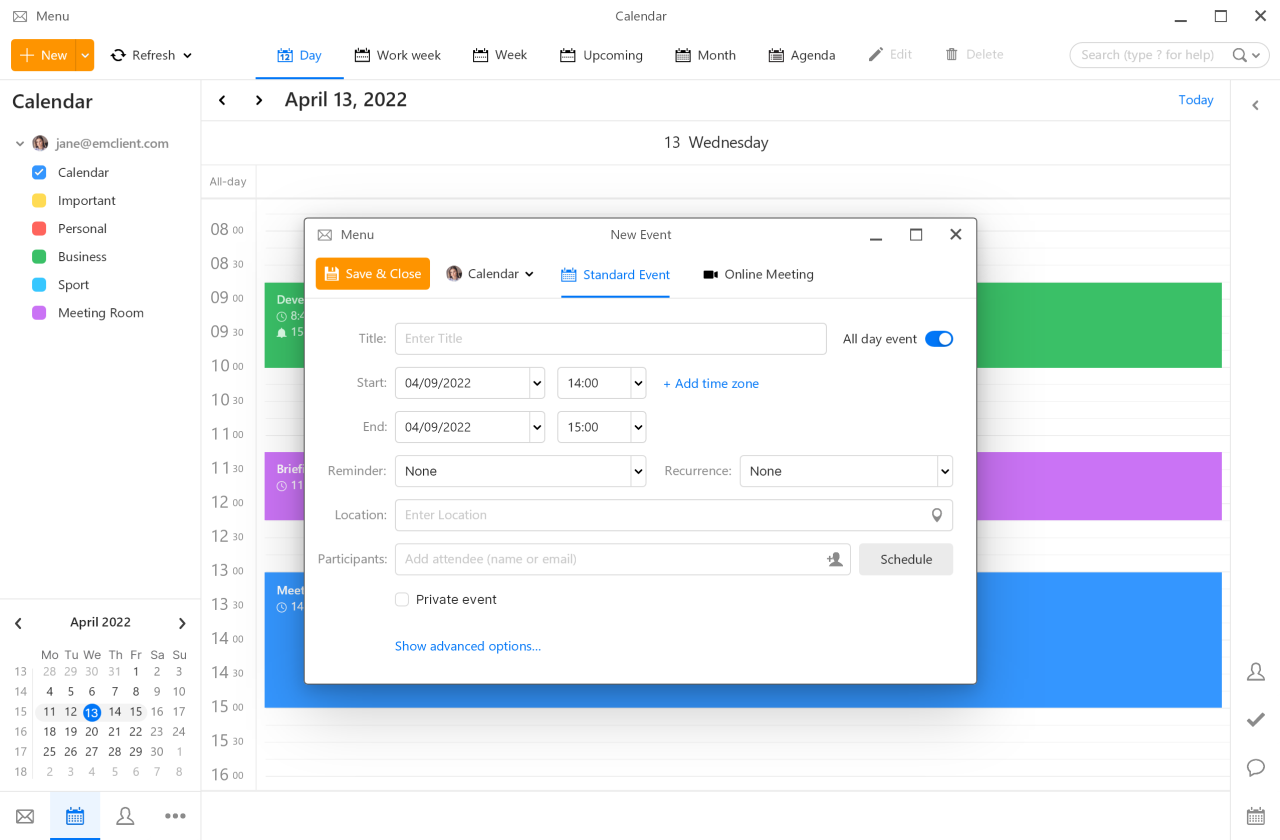Click the location pin icon in Location field
Viewport: 1280px width, 840px height.
pos(937,514)
